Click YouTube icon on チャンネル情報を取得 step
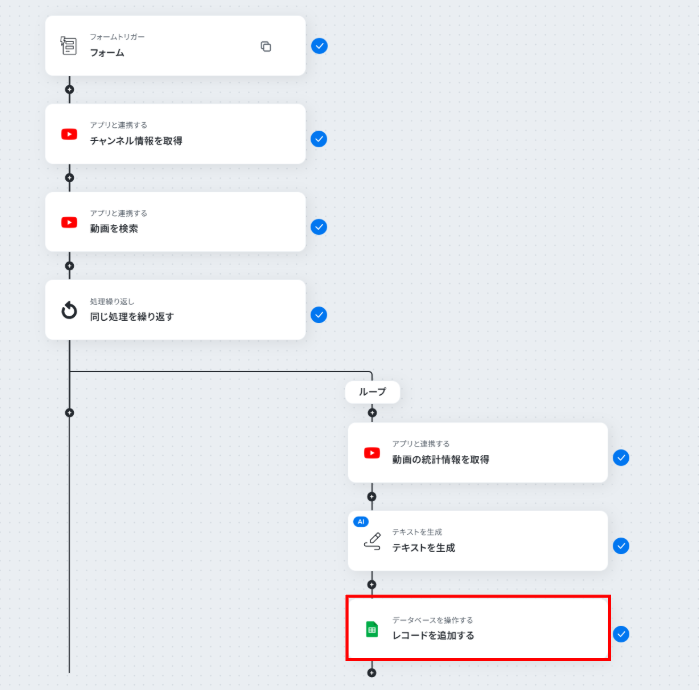The width and height of the screenshot is (699, 690). [x=69, y=134]
